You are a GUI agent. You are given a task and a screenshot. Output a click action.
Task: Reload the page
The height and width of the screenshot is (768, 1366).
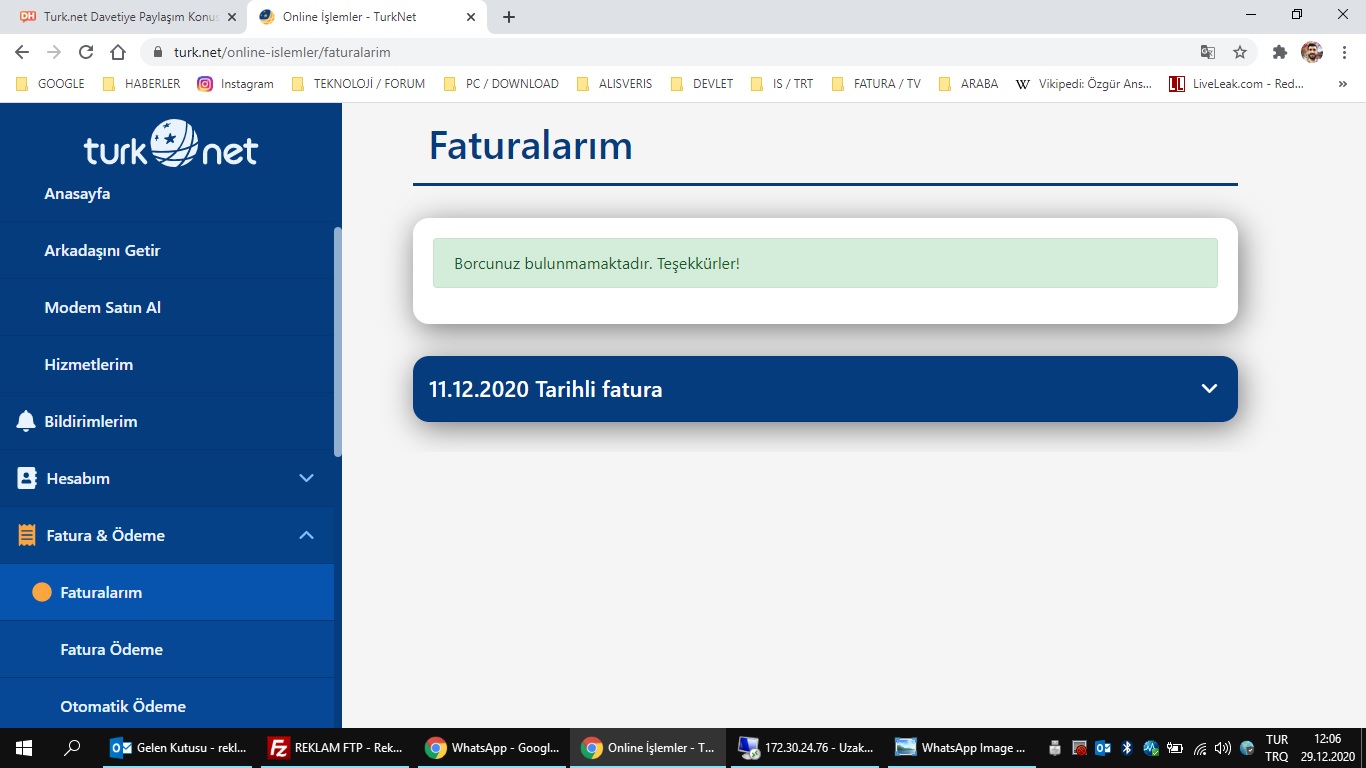[86, 52]
